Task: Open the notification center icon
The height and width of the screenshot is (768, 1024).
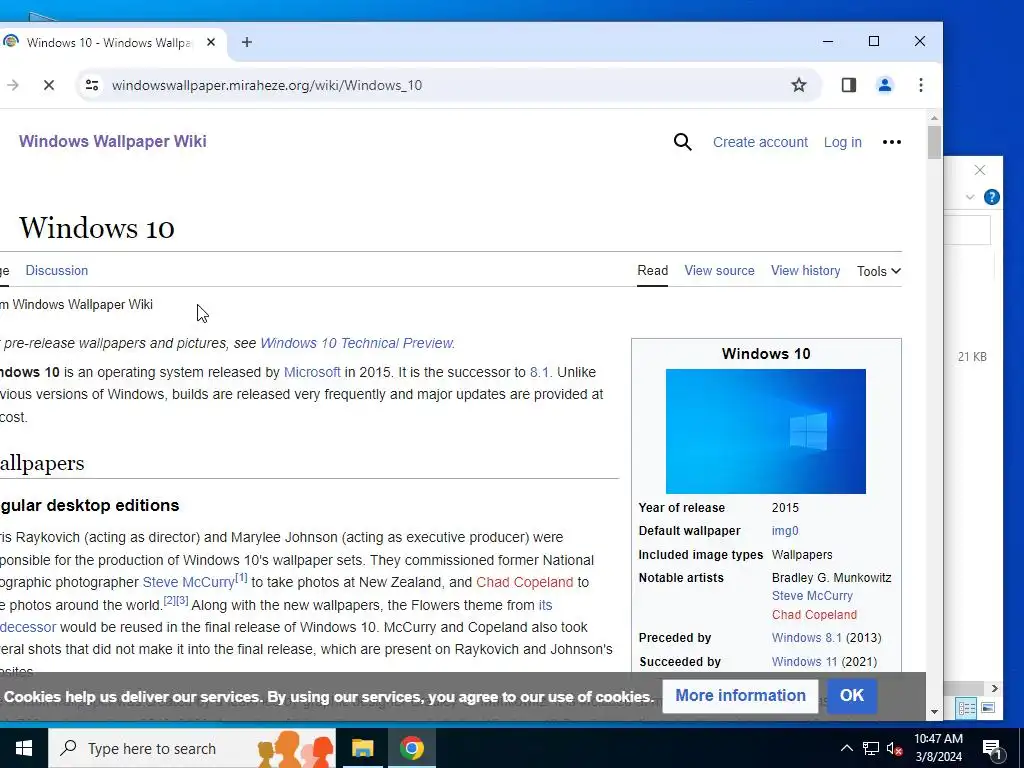Action: point(992,749)
